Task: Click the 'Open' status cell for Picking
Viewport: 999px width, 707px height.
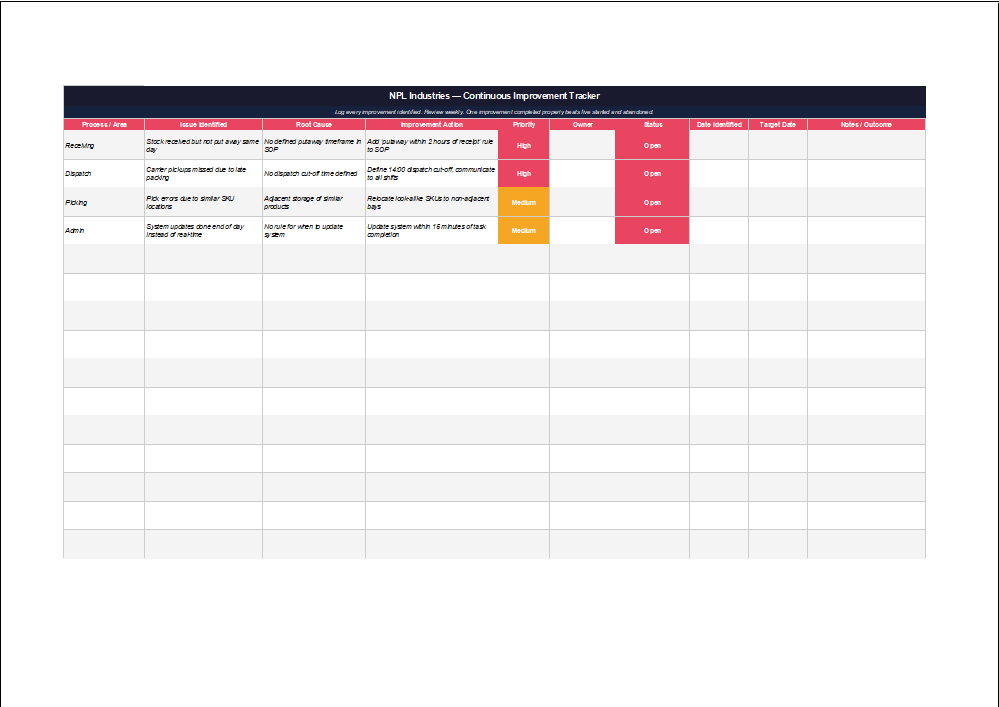Action: tap(652, 203)
